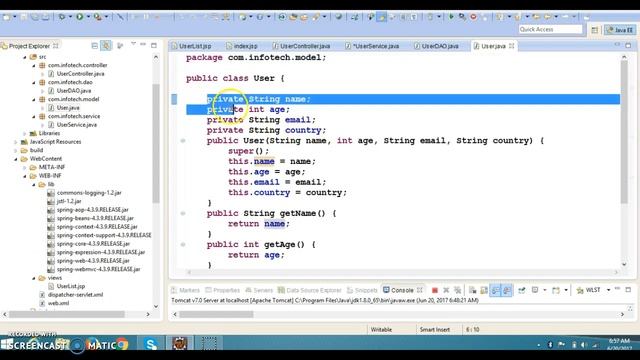Collapse the User constructor fold marker

coord(183,141)
